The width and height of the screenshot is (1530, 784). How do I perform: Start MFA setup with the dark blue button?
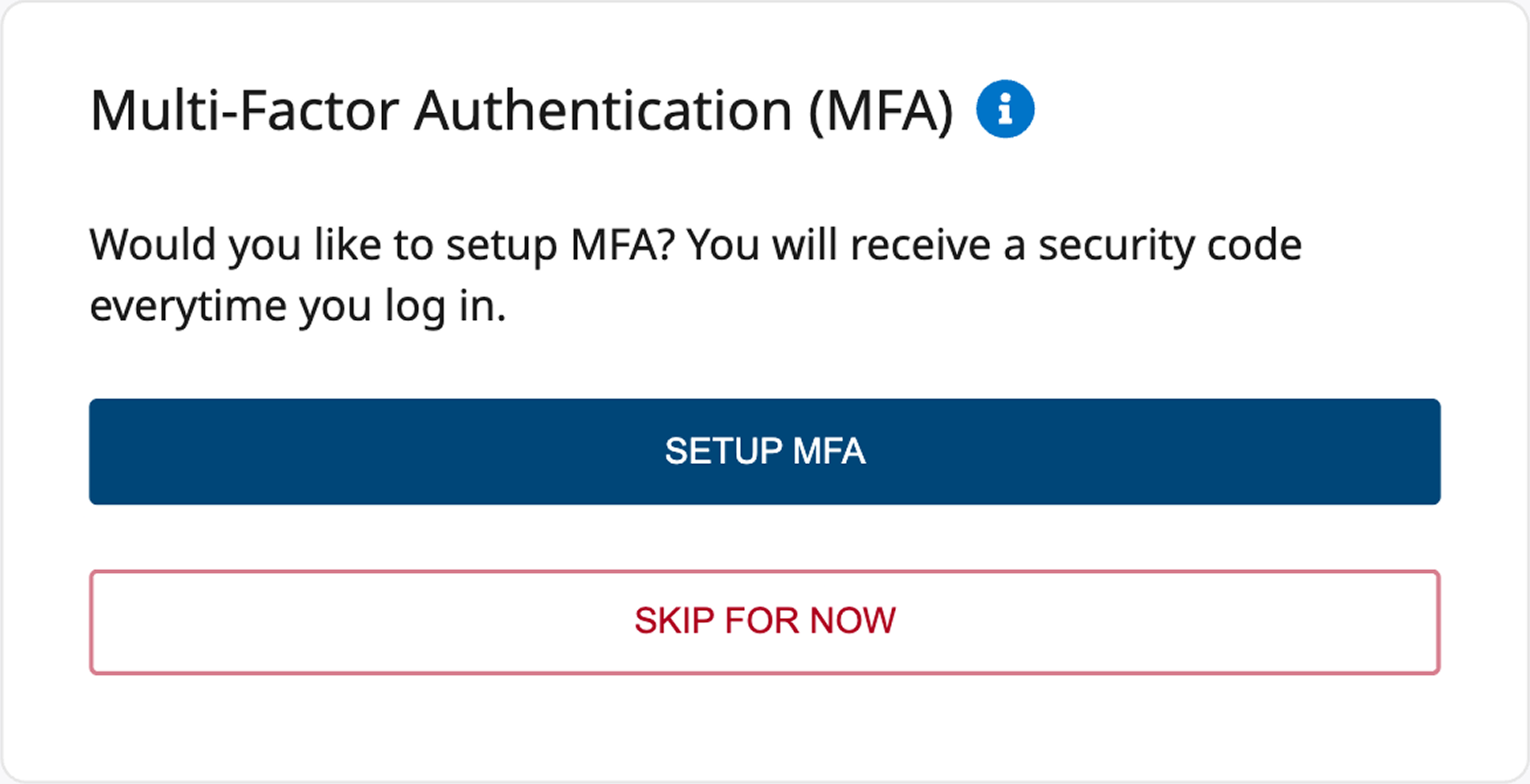coord(764,452)
